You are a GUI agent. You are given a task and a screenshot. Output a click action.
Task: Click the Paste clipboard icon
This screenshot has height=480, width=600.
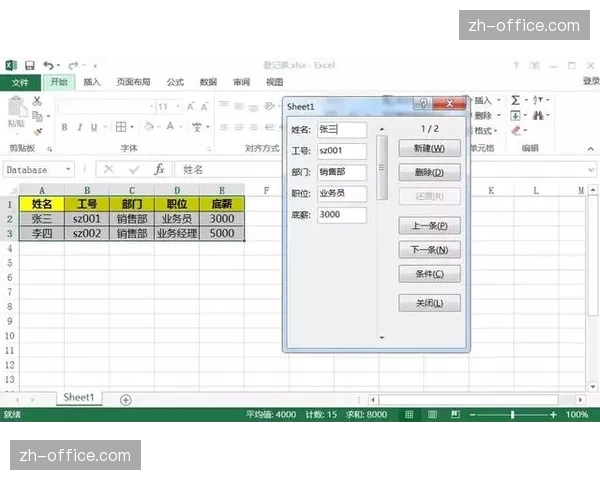point(16,107)
